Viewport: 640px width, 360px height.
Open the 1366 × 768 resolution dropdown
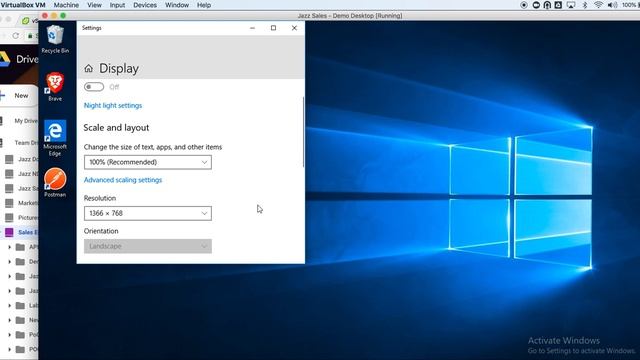(148, 213)
